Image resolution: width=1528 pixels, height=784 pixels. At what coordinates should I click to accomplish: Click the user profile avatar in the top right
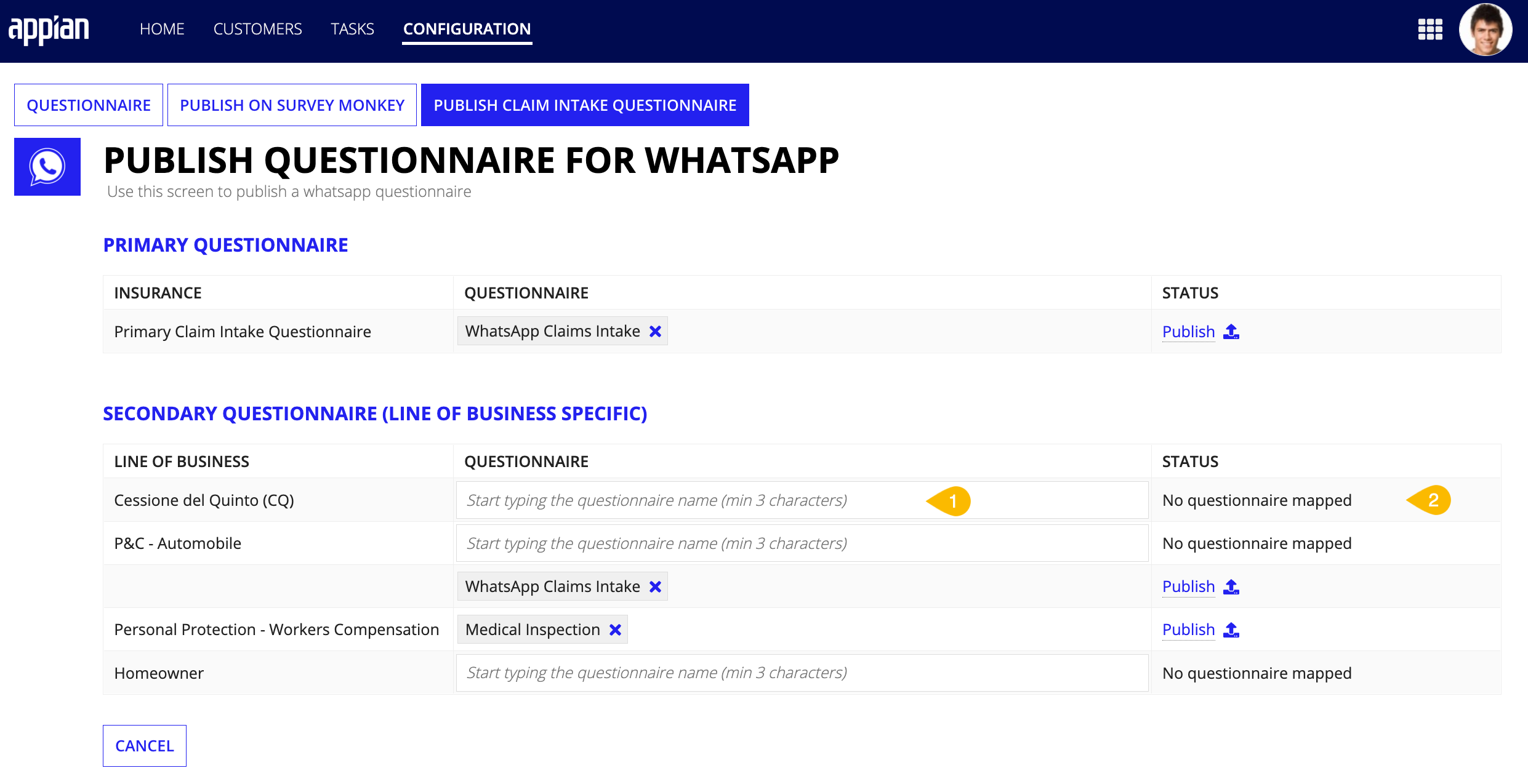[x=1489, y=28]
